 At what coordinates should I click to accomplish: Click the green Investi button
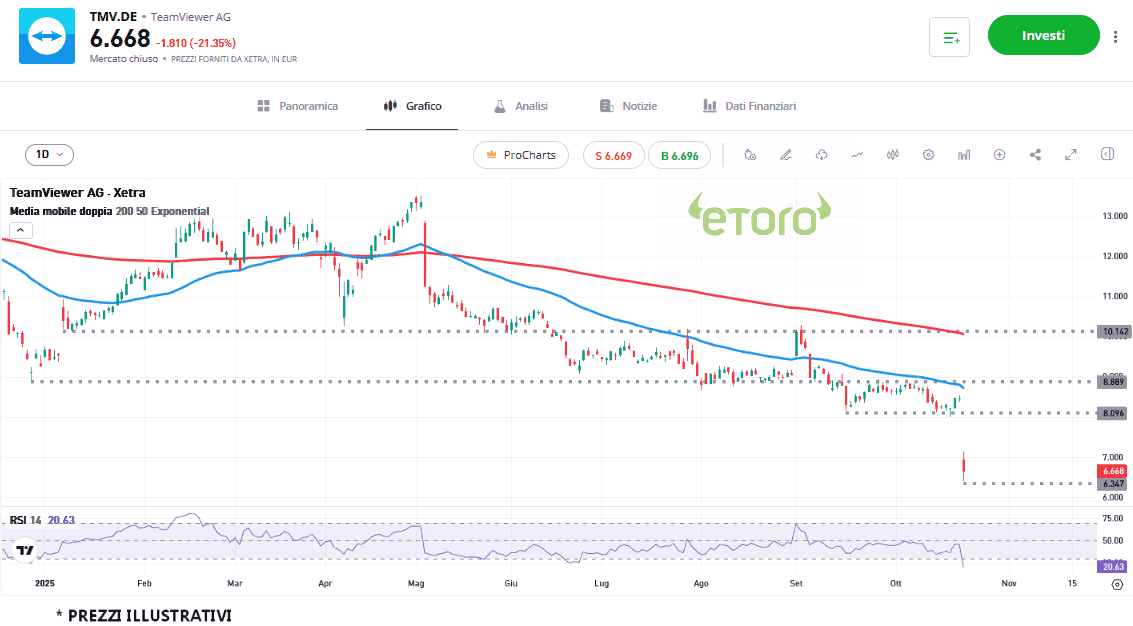pos(1043,36)
